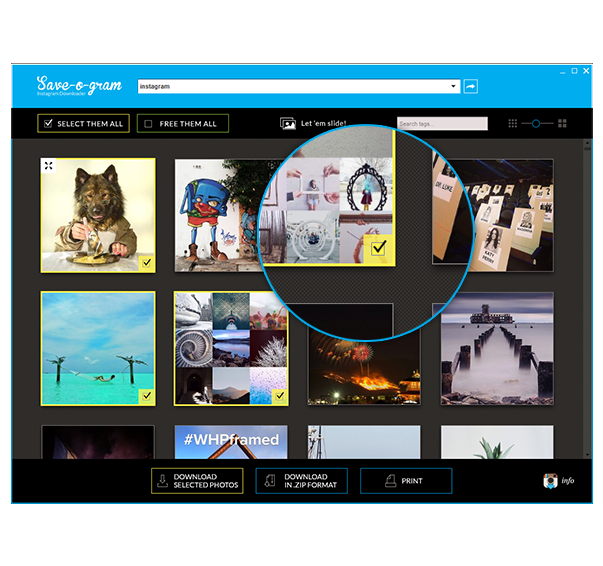The width and height of the screenshot is (603, 566).
Task: Open the username dropdown arrow
Action: (x=453, y=87)
